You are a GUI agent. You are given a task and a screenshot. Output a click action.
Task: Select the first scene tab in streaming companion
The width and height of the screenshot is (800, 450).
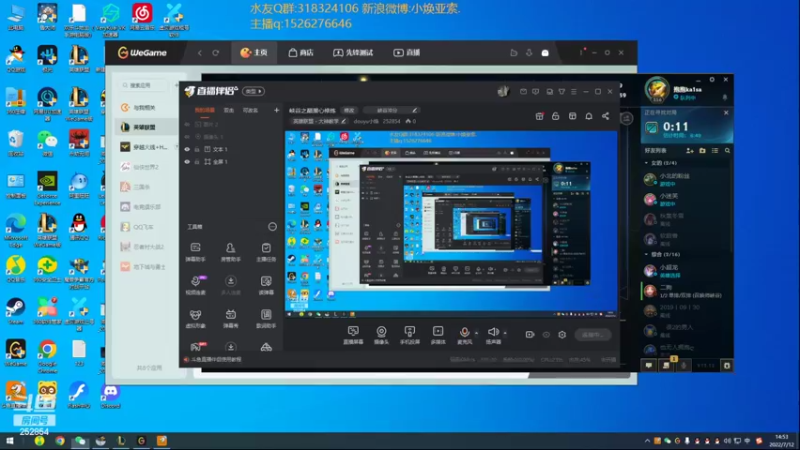tap(205, 110)
